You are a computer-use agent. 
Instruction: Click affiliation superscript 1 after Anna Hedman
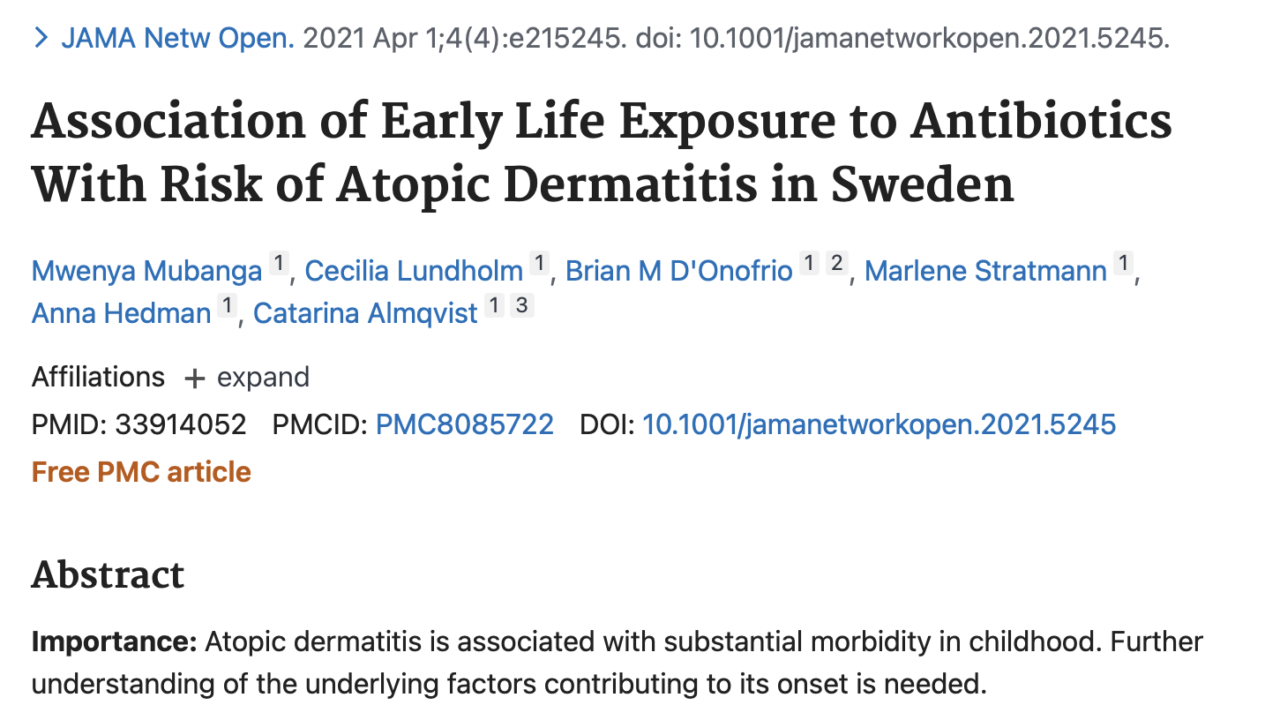(x=227, y=307)
